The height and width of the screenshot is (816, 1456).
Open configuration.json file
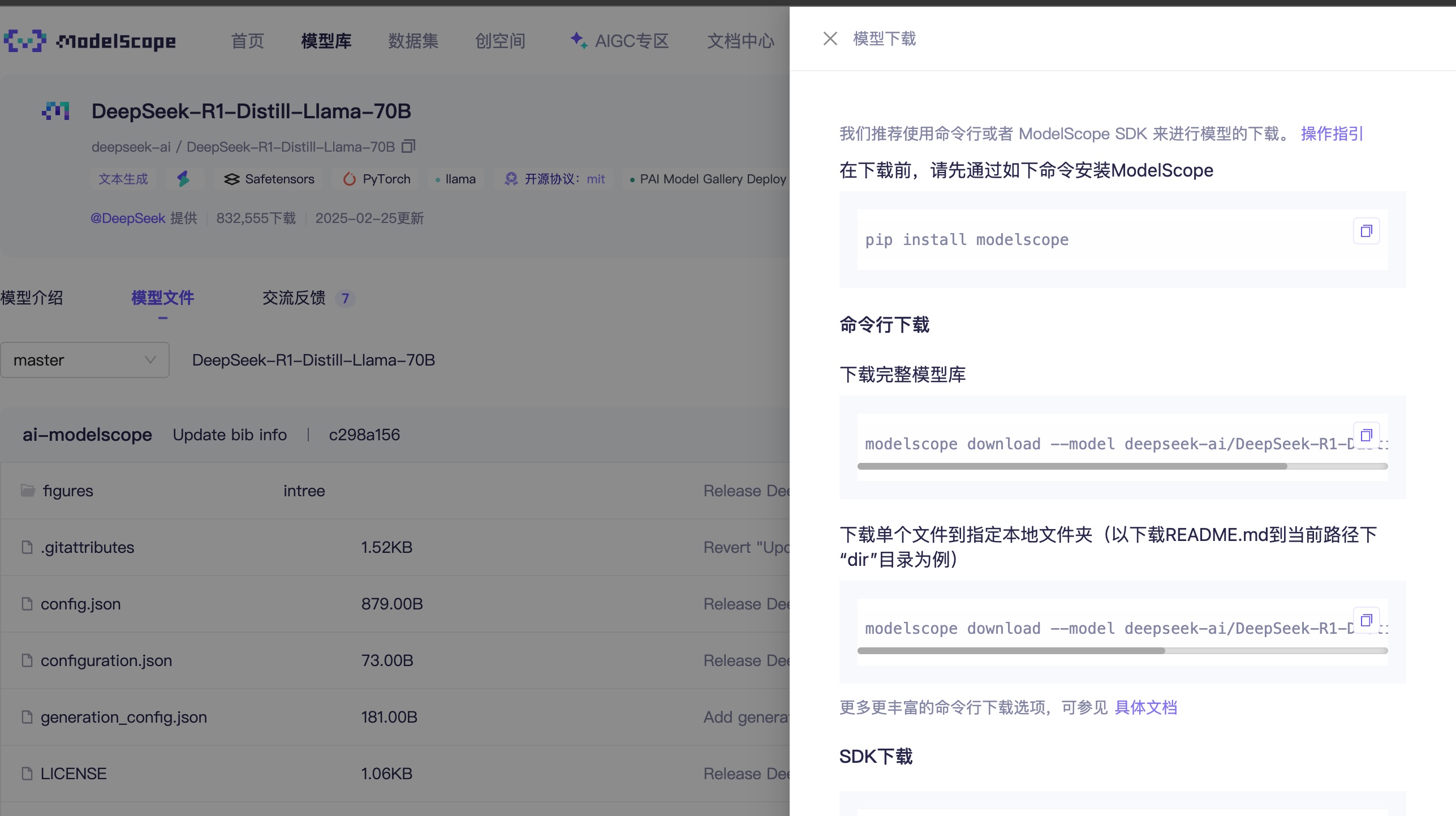(x=106, y=660)
